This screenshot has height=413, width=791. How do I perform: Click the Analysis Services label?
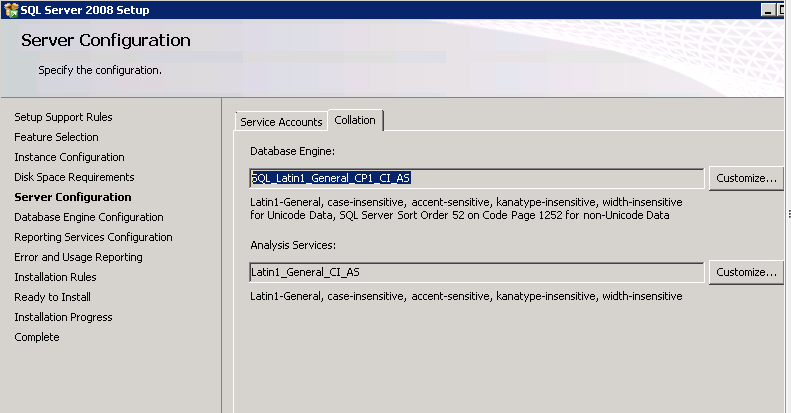[x=293, y=245]
